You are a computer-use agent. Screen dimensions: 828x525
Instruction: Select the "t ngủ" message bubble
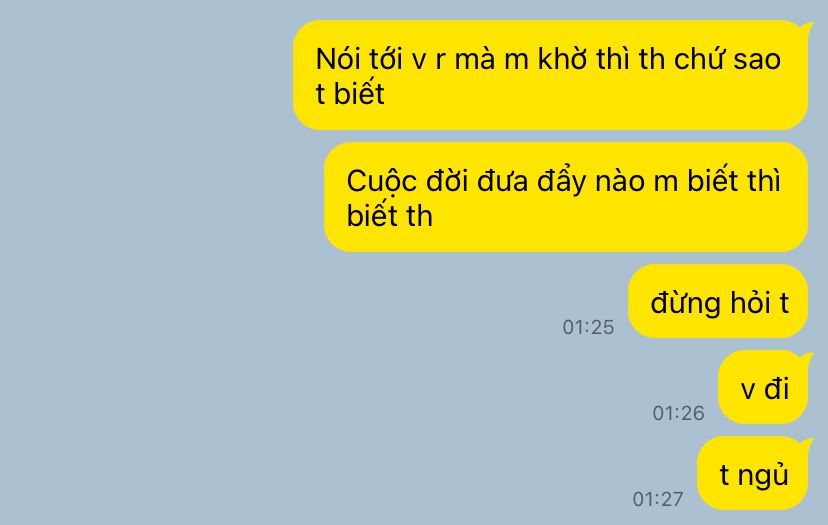coord(752,473)
